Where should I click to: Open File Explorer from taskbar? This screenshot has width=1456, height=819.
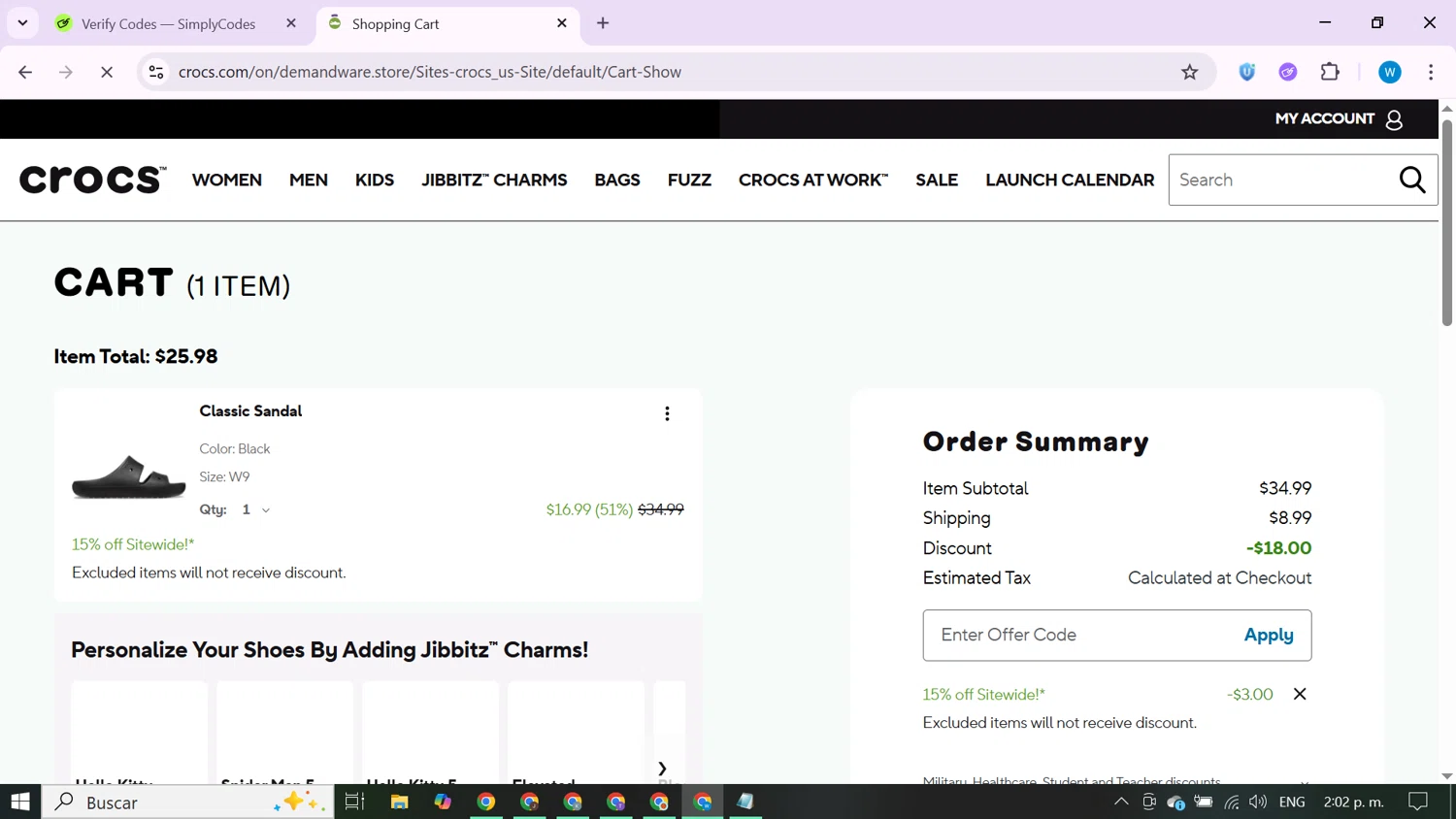coord(399,802)
